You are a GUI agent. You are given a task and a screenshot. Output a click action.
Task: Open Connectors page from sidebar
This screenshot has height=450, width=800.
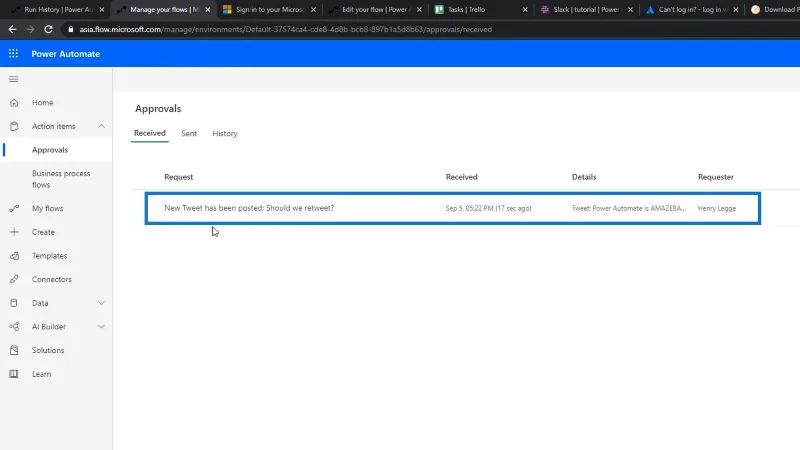[x=52, y=280]
